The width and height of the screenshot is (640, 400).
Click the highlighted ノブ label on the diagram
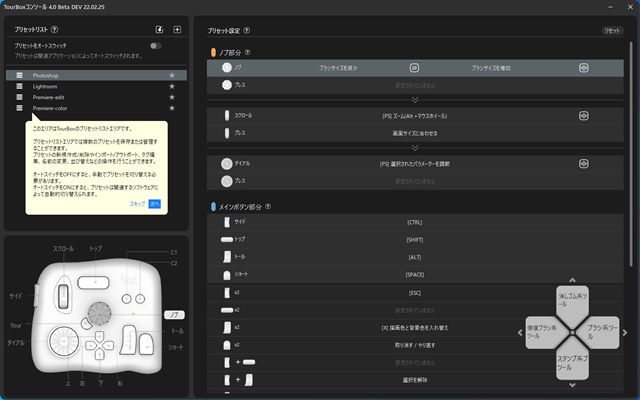click(x=174, y=315)
